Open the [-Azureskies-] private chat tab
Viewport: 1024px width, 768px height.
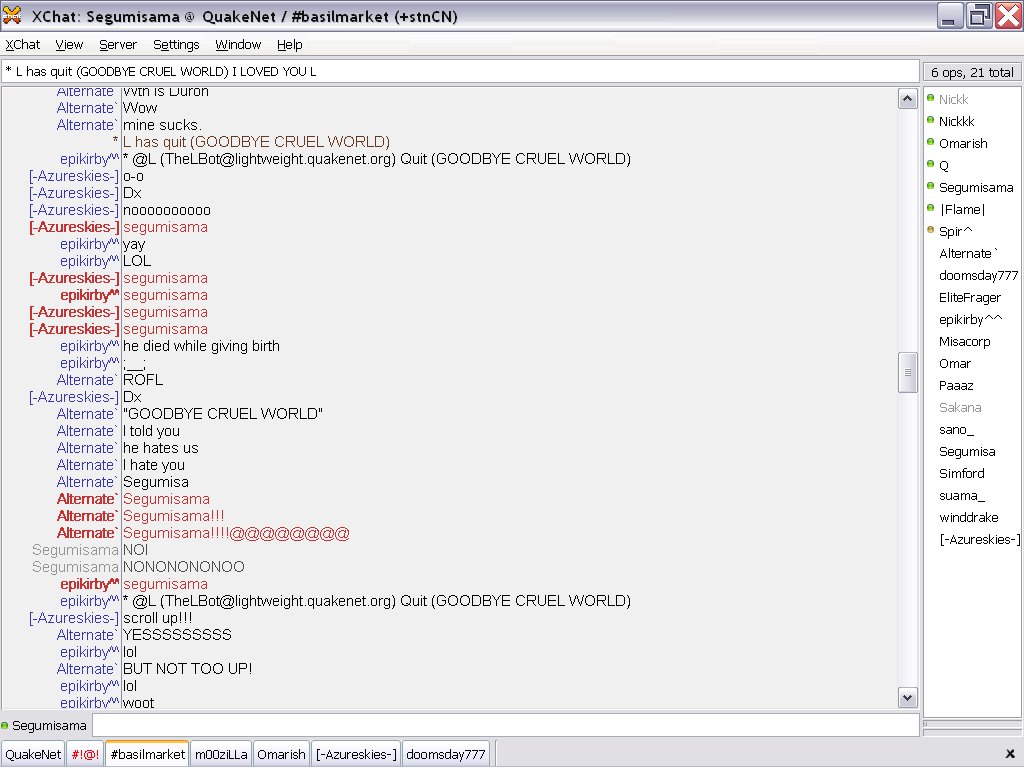click(x=356, y=754)
